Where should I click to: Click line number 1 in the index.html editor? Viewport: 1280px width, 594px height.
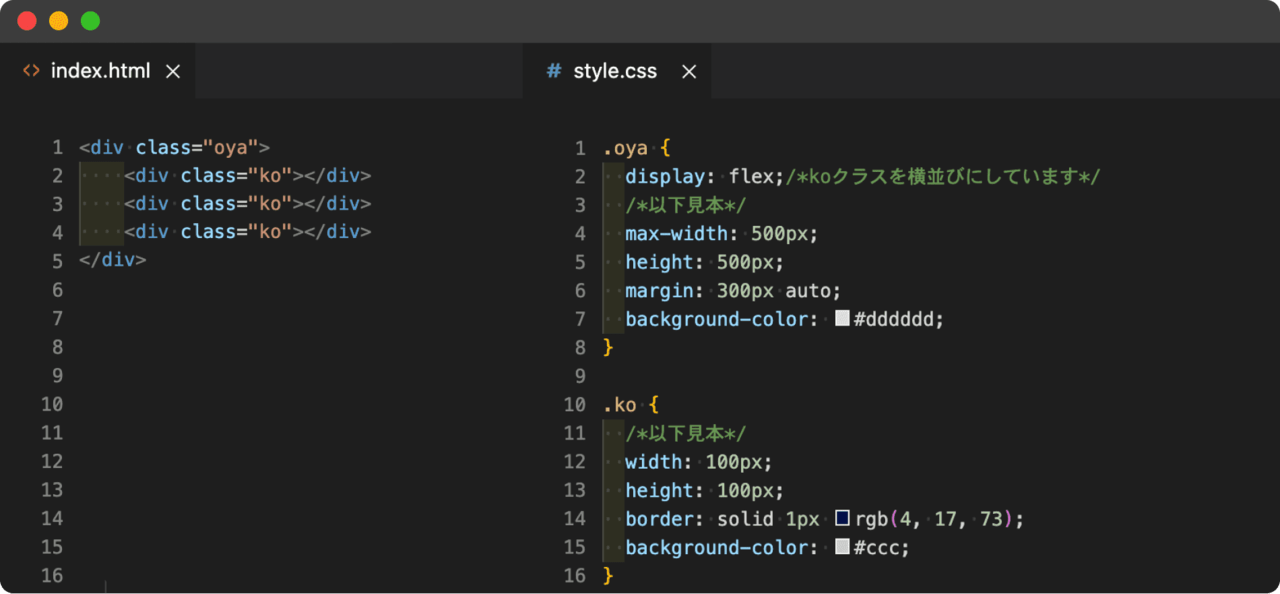57,148
